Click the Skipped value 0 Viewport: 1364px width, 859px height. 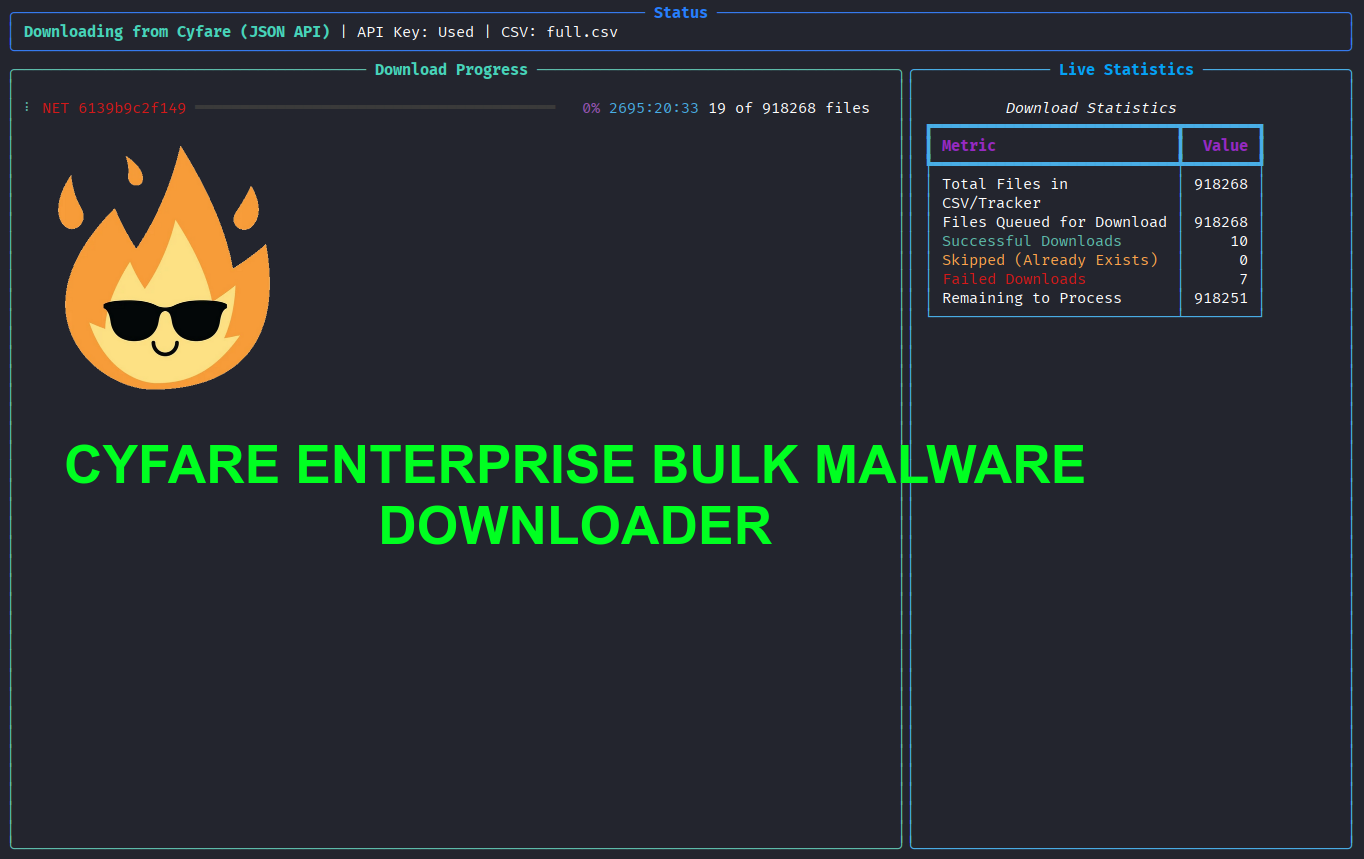[x=1243, y=260]
